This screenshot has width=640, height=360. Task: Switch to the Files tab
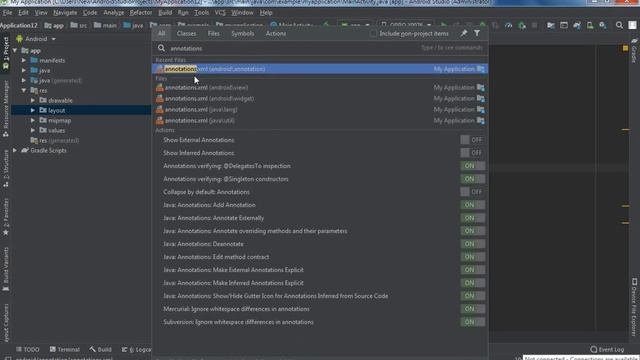213,33
